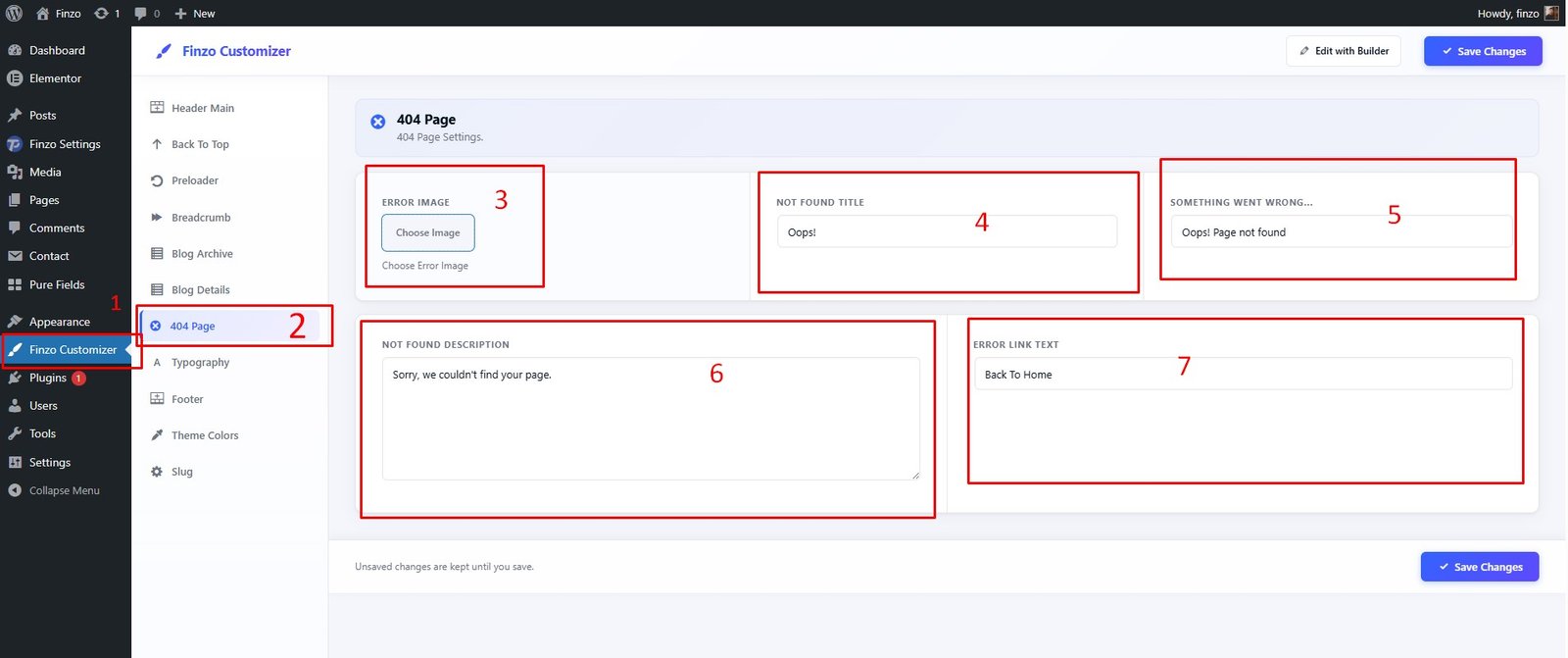Focus the Not Found Title field

[x=947, y=231]
